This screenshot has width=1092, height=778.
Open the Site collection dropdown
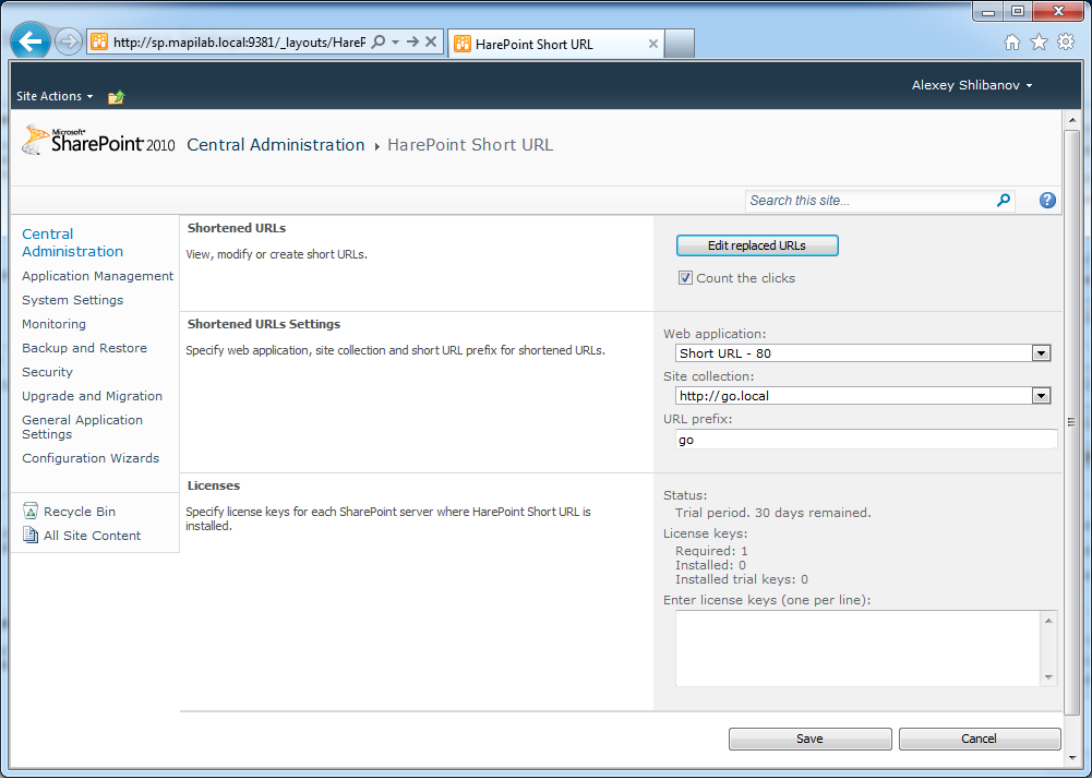tap(863, 396)
